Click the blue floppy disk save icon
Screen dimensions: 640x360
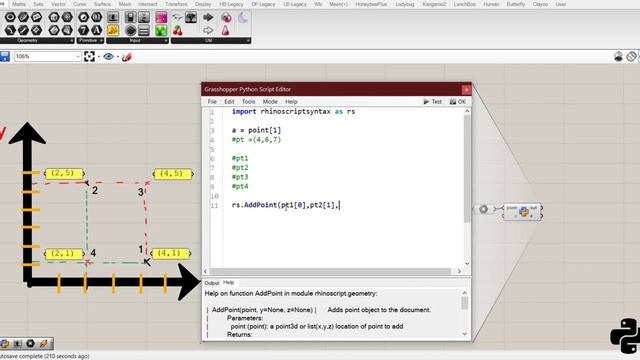click(x=4, y=56)
